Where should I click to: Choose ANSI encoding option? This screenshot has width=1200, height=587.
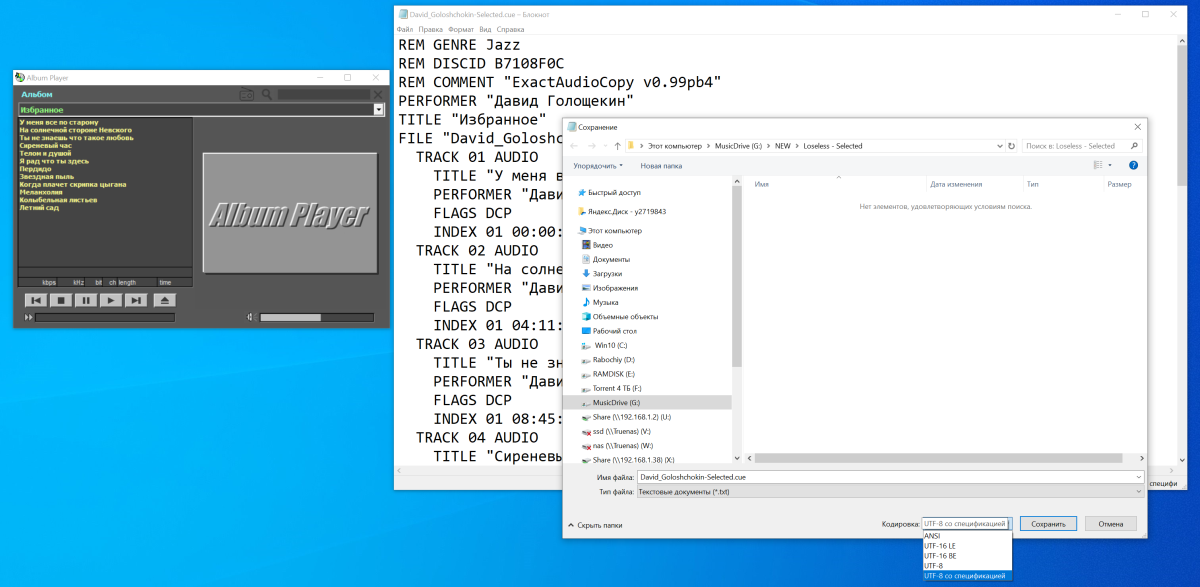point(932,536)
